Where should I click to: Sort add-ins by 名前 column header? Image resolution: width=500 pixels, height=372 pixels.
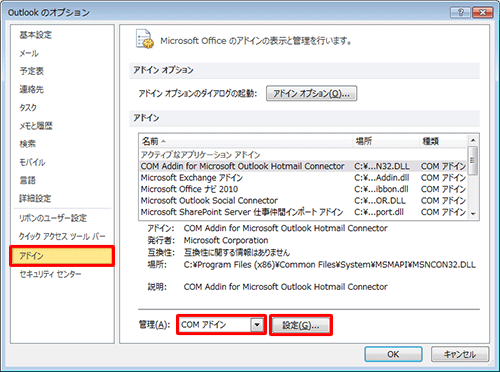tap(245, 141)
